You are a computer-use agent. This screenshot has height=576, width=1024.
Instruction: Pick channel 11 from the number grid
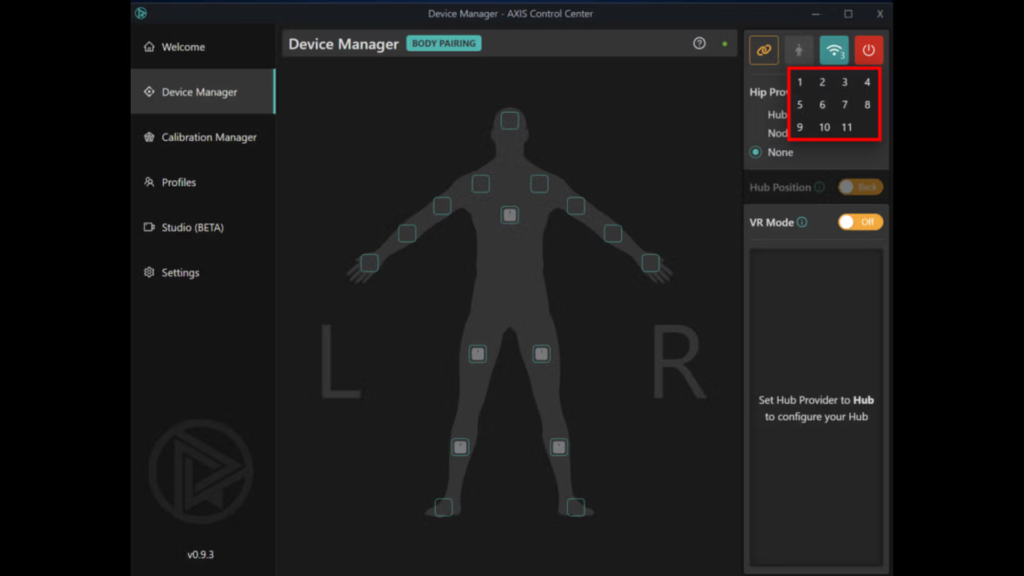click(x=847, y=128)
